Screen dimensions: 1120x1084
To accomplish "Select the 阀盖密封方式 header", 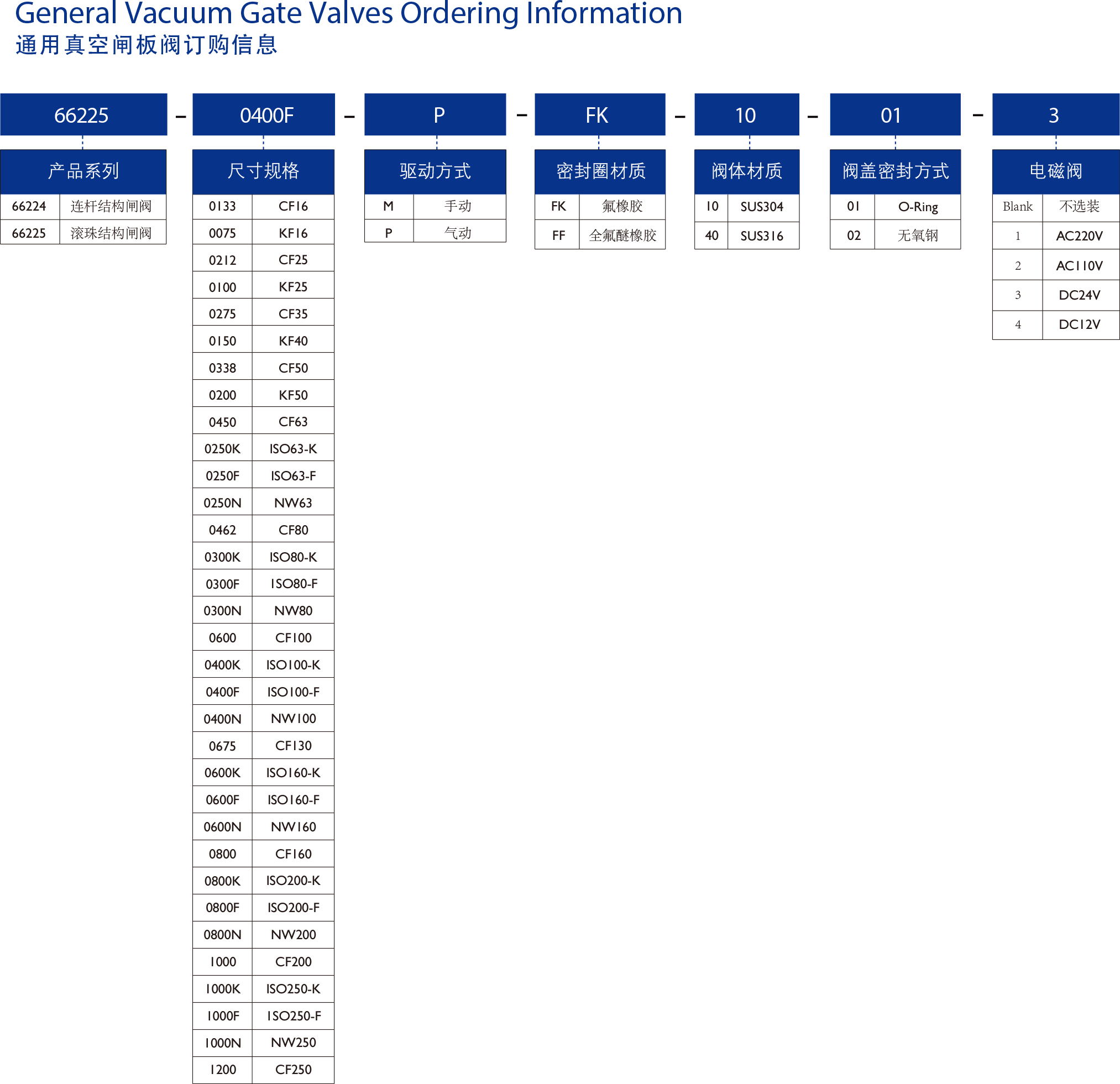I will tap(895, 171).
